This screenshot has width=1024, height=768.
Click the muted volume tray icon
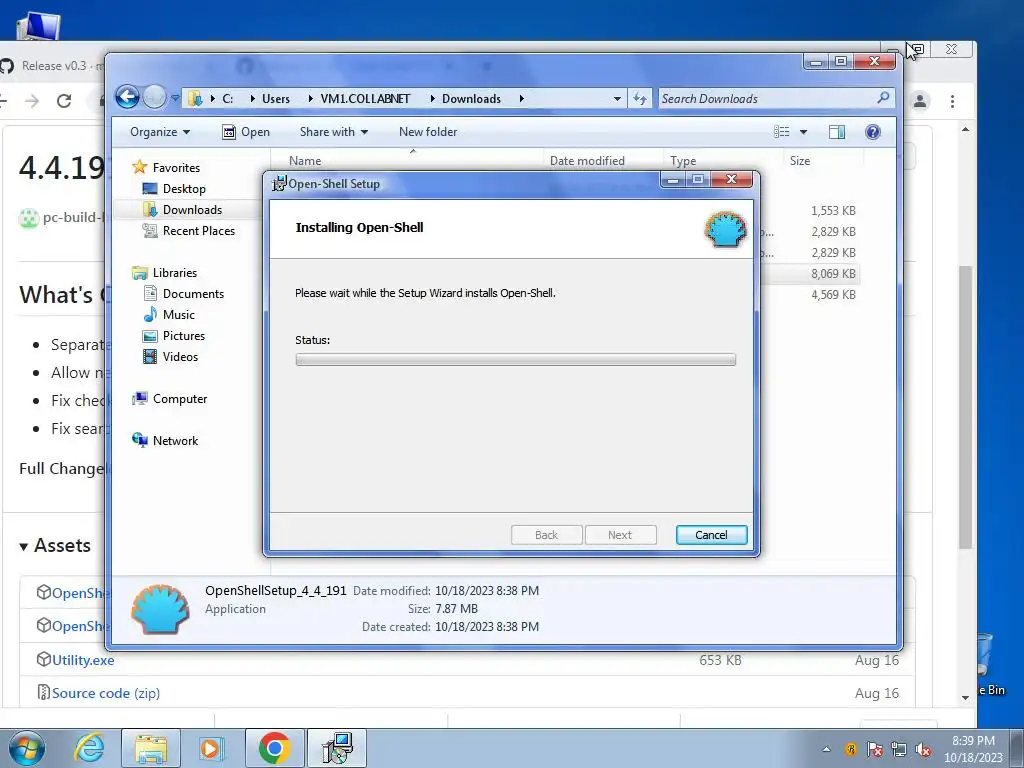click(x=923, y=750)
